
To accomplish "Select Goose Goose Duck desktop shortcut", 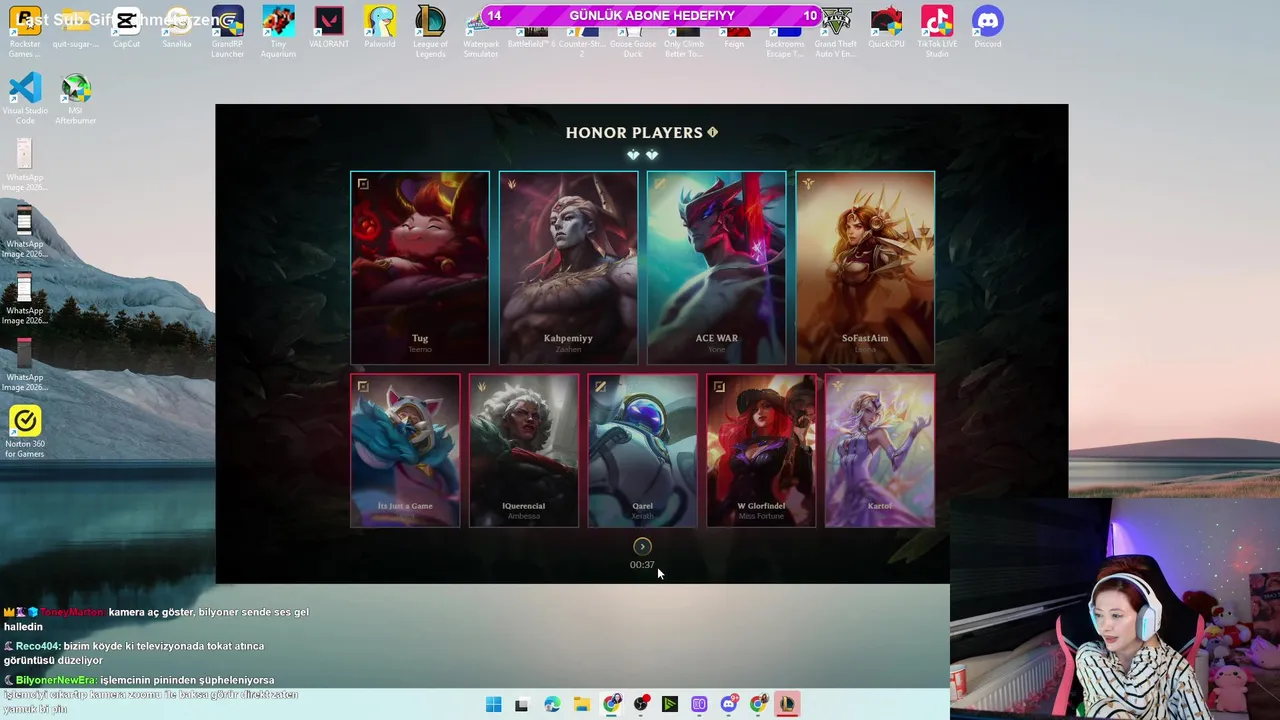I will pyautogui.click(x=633, y=44).
